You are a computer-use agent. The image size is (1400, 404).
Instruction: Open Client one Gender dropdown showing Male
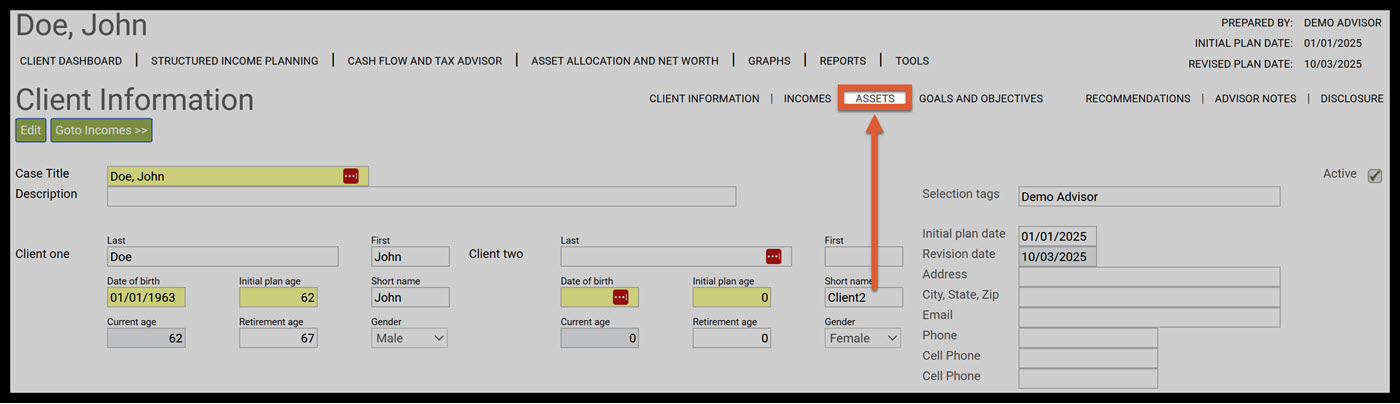(x=410, y=338)
